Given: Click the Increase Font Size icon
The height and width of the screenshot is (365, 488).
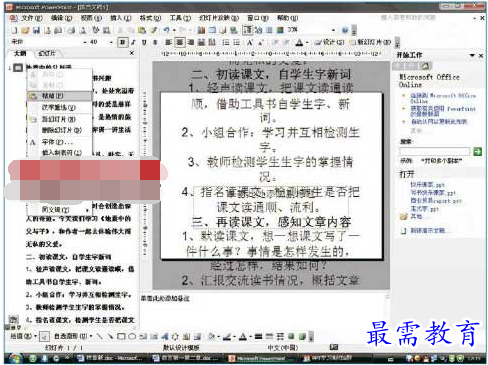Looking at the screenshot, I should (x=250, y=42).
